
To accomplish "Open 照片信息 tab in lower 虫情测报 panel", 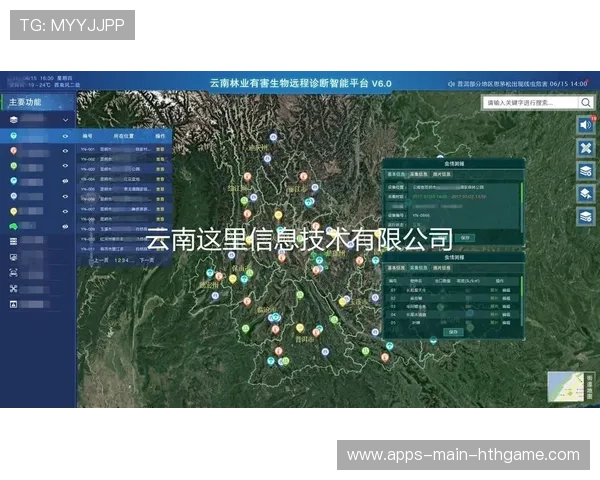I will click(x=442, y=268).
